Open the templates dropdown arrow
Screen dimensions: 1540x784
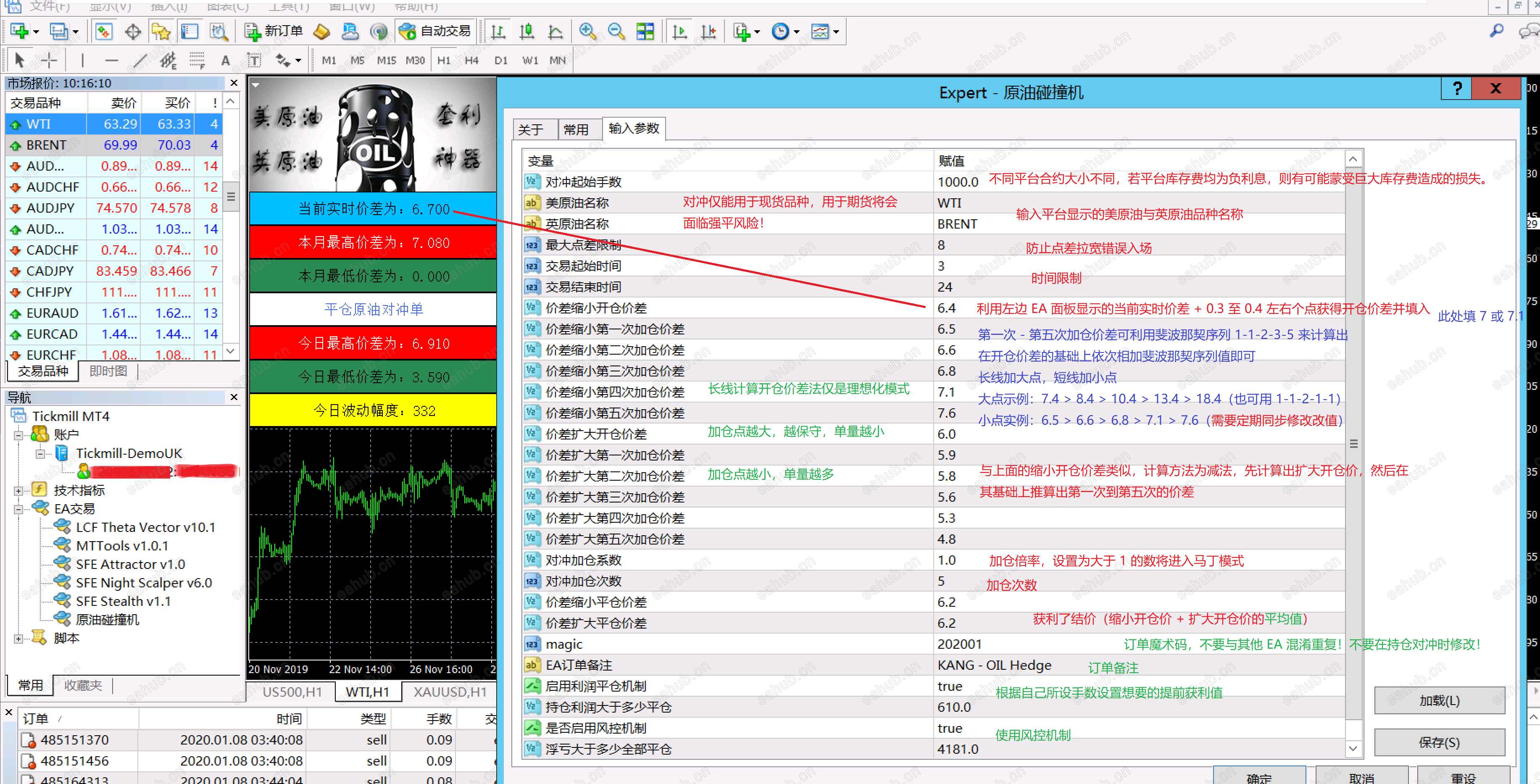coord(836,32)
